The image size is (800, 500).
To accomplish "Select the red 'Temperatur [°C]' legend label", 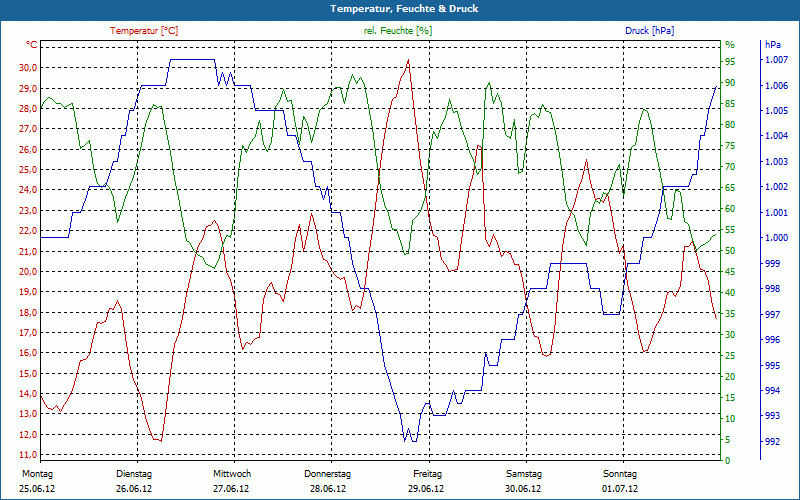I will [144, 31].
